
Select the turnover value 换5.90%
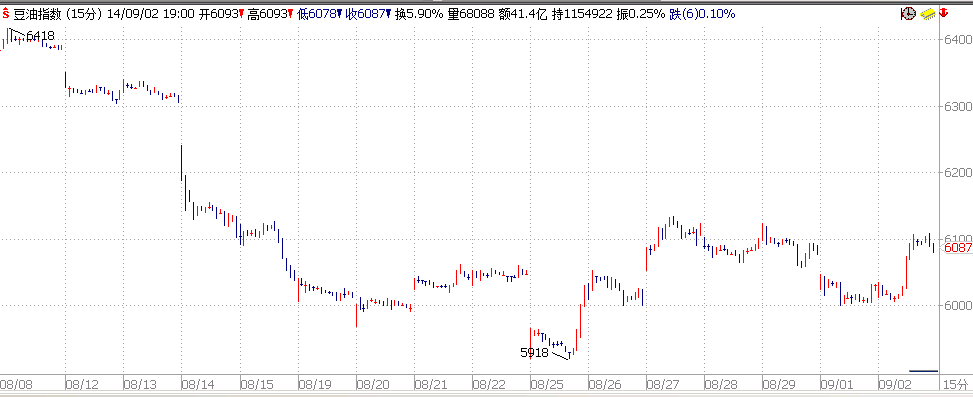tap(419, 14)
